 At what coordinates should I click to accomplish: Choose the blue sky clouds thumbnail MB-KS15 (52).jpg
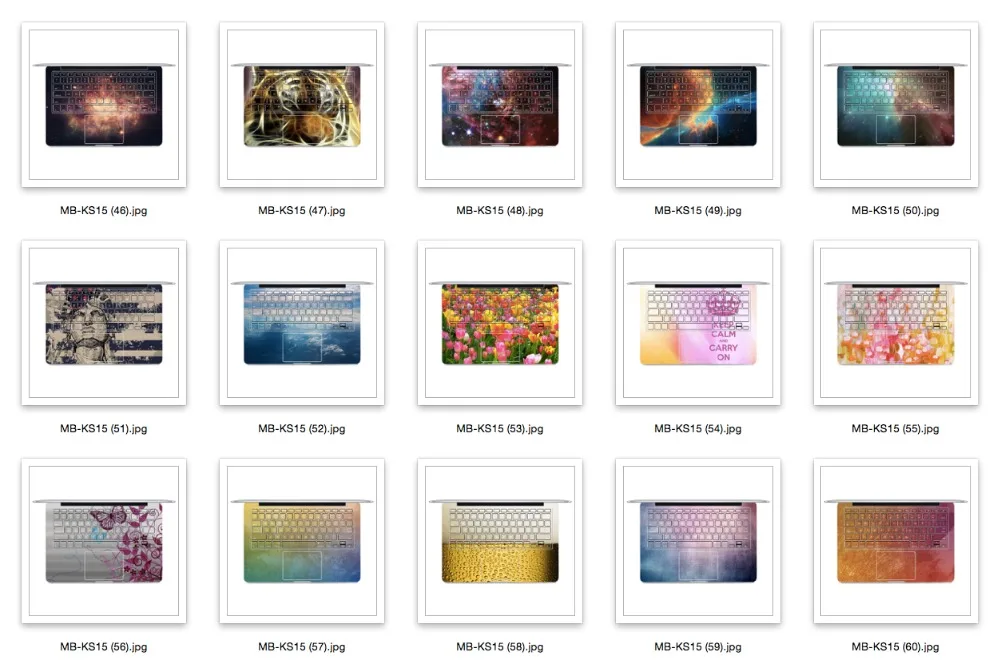pyautogui.click(x=302, y=323)
